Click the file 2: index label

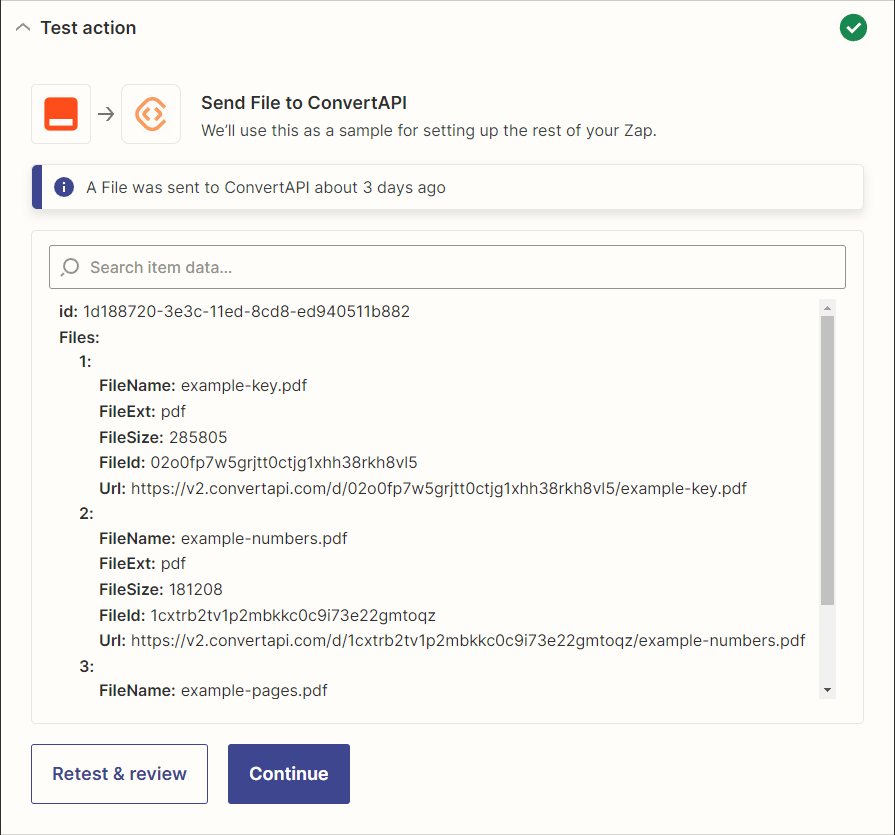tap(86, 514)
